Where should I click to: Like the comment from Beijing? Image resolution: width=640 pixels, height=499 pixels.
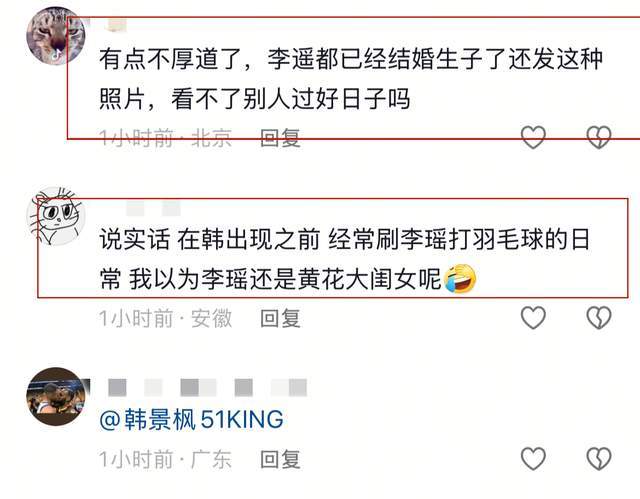pyautogui.click(x=533, y=137)
